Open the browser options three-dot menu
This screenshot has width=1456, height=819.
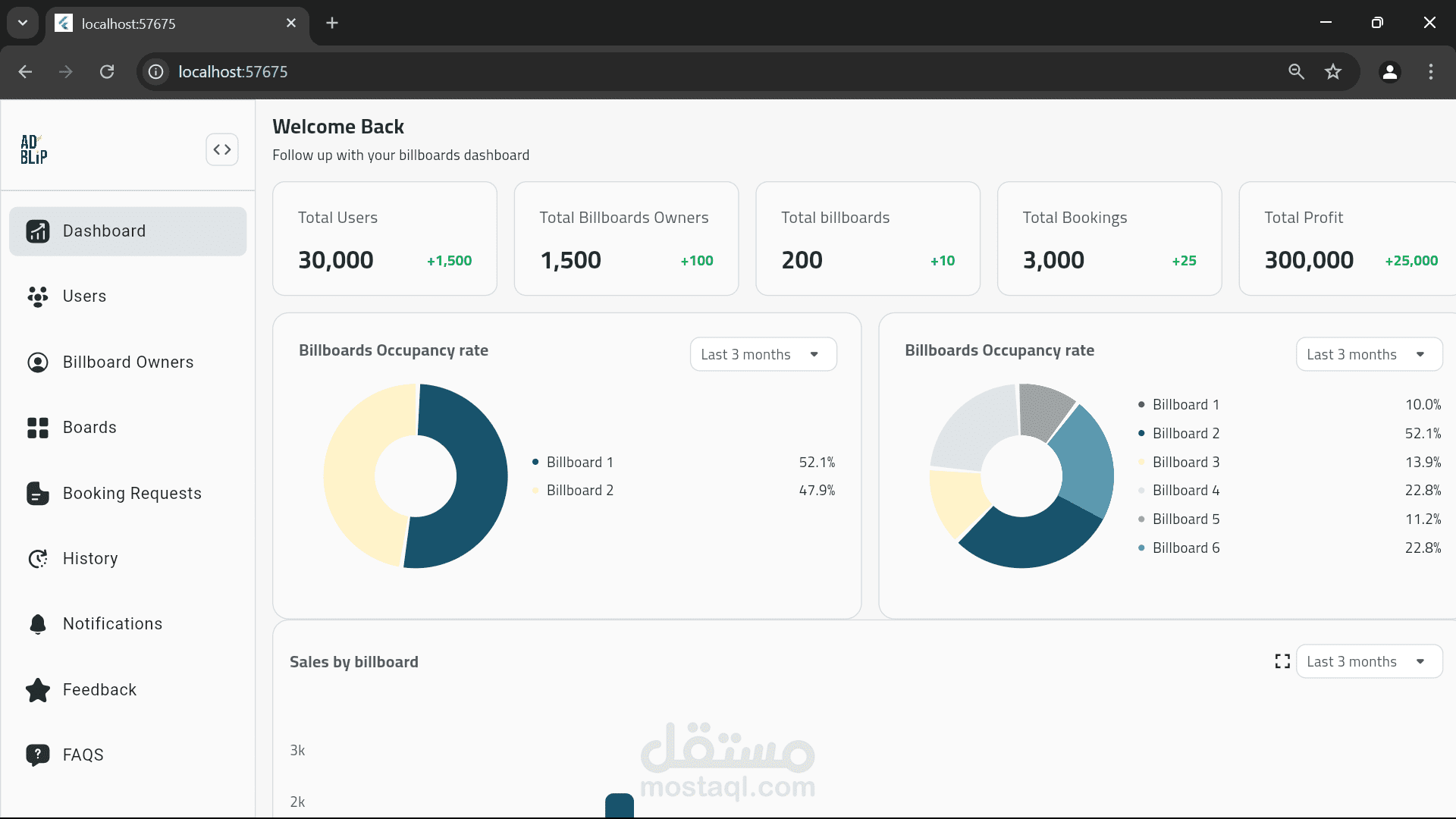point(1430,71)
